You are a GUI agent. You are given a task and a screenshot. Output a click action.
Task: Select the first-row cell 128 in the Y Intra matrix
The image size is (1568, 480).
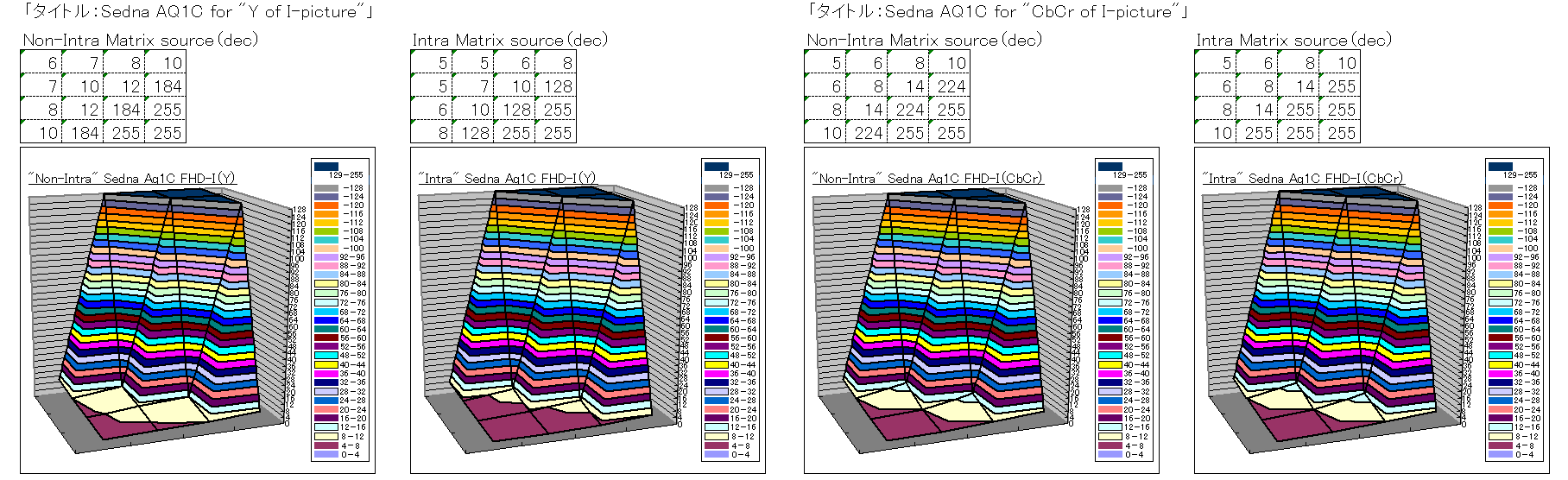556,86
